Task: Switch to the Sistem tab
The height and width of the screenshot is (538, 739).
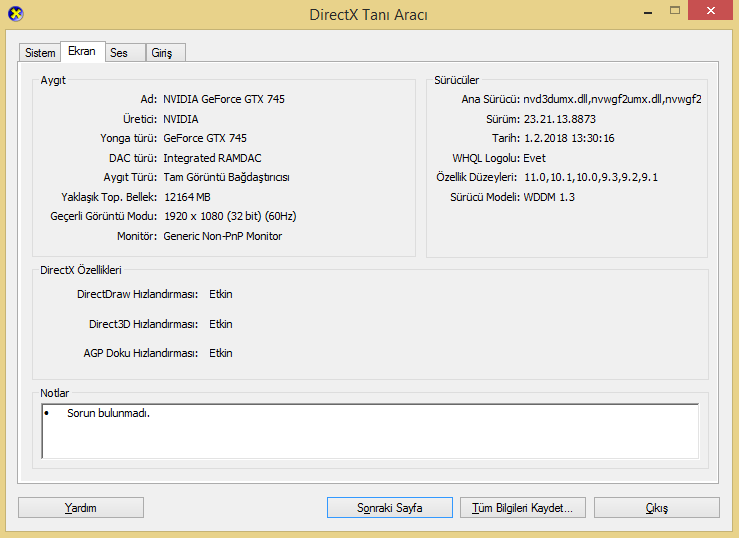Action: coord(40,53)
